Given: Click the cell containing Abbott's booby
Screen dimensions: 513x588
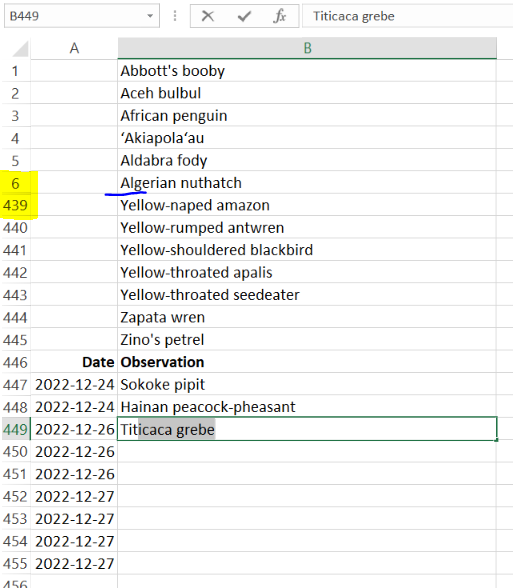Looking at the screenshot, I should (x=307, y=71).
